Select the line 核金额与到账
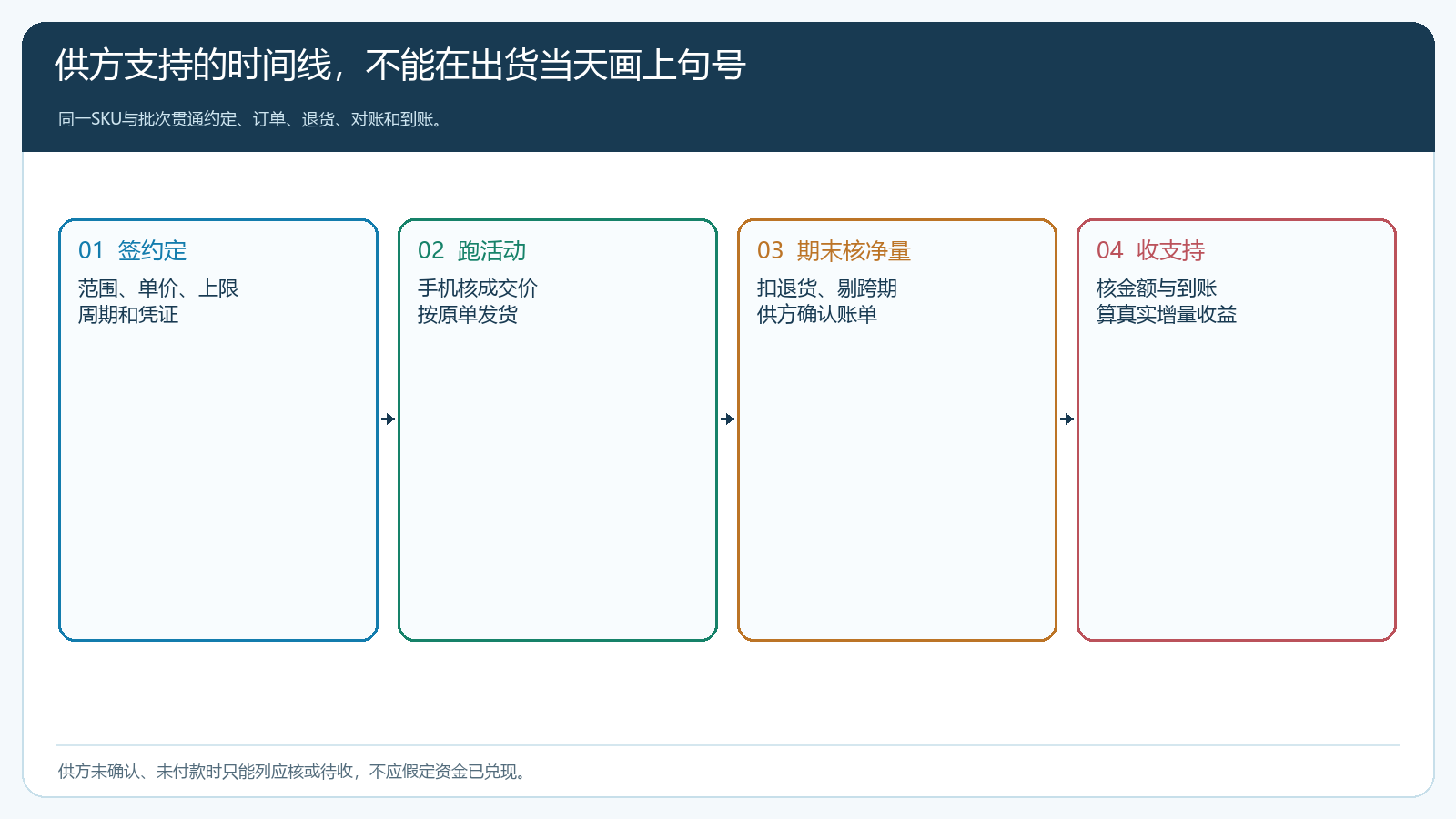This screenshot has width=1456, height=819. coord(1157,288)
